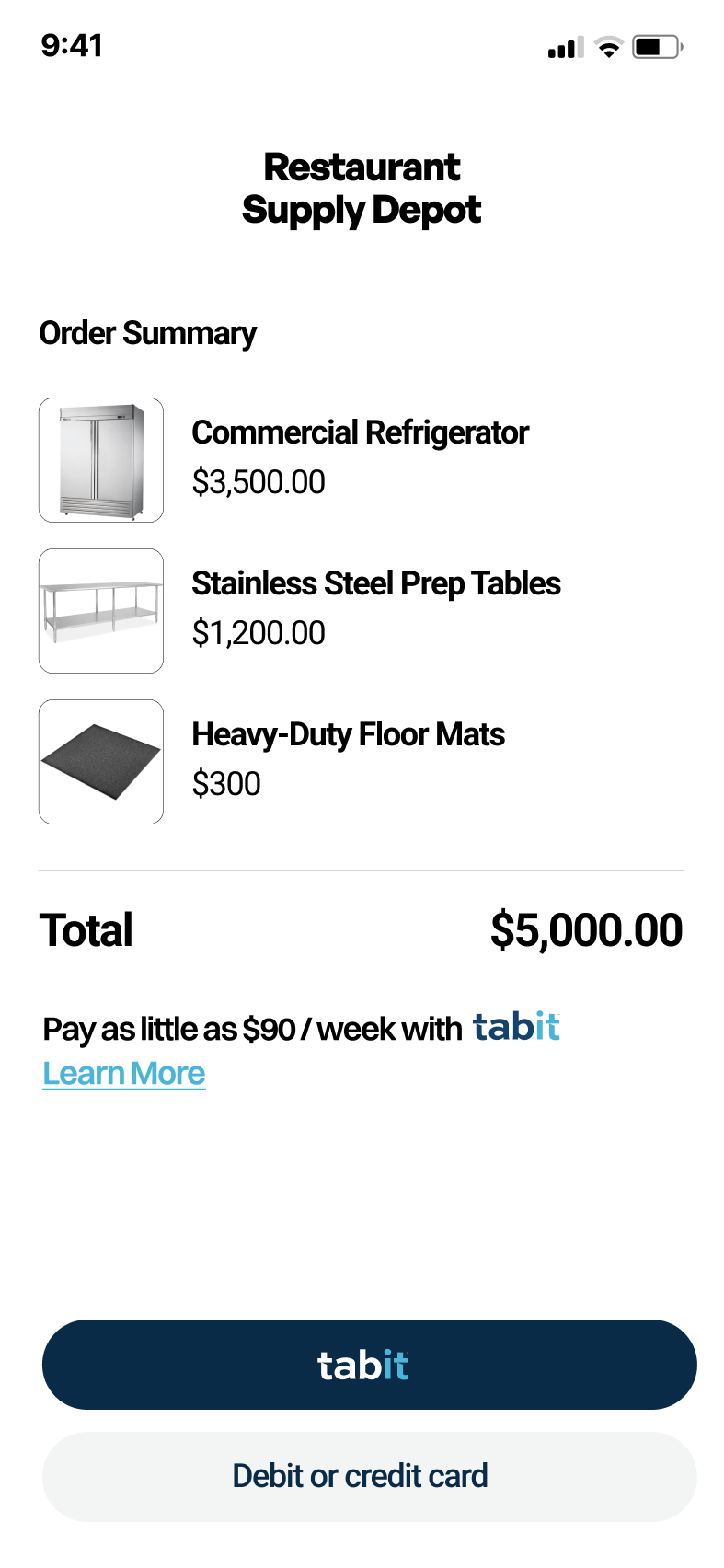Select the Heavy-Duty Floor Mats name
724x1568 pixels.
click(x=348, y=734)
